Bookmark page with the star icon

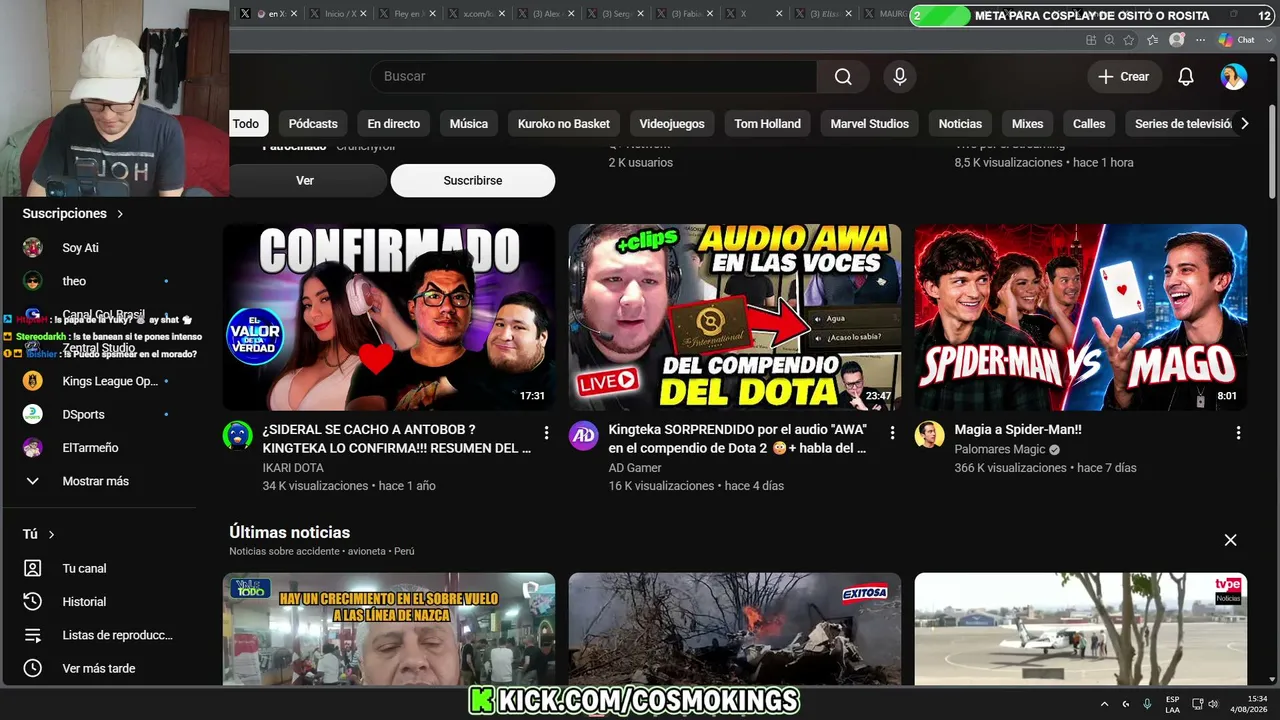pyautogui.click(x=1129, y=40)
